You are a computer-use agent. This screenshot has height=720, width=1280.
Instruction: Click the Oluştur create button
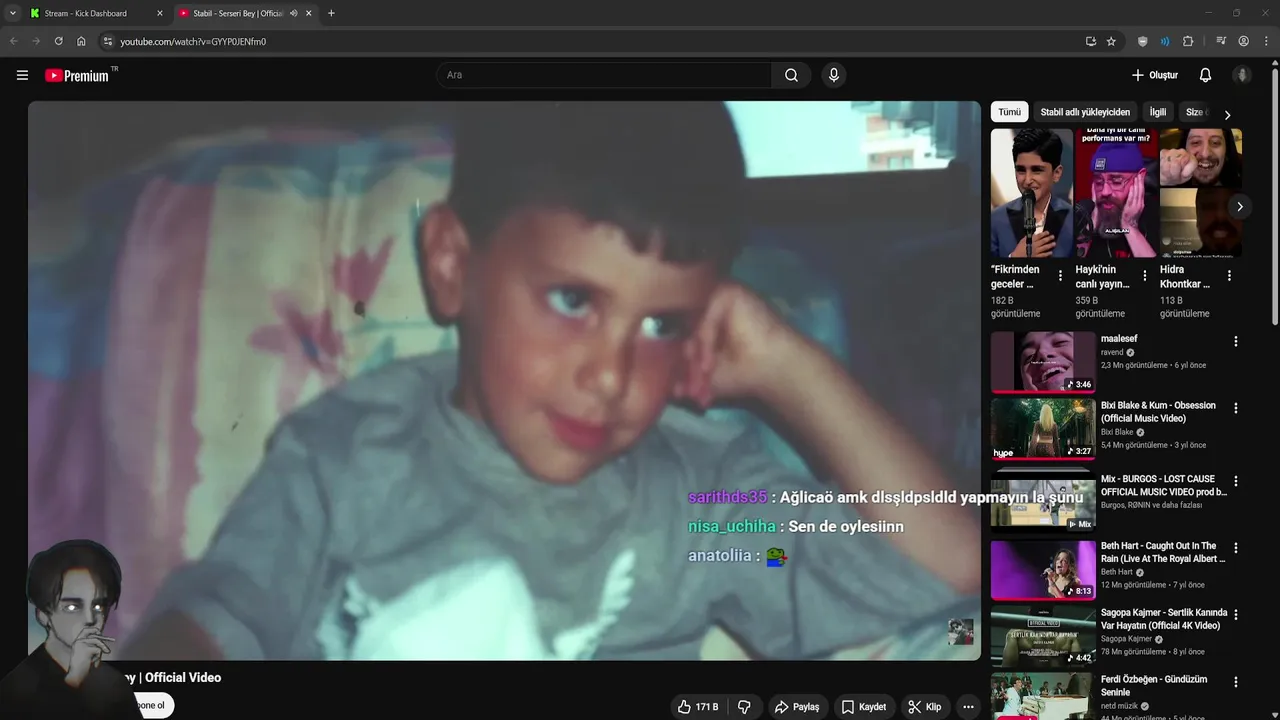(x=1154, y=75)
